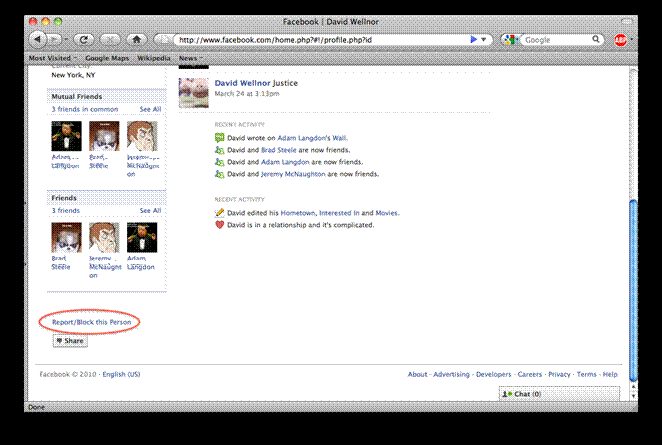
Task: Open the Google Maps bookmark
Action: click(107, 58)
